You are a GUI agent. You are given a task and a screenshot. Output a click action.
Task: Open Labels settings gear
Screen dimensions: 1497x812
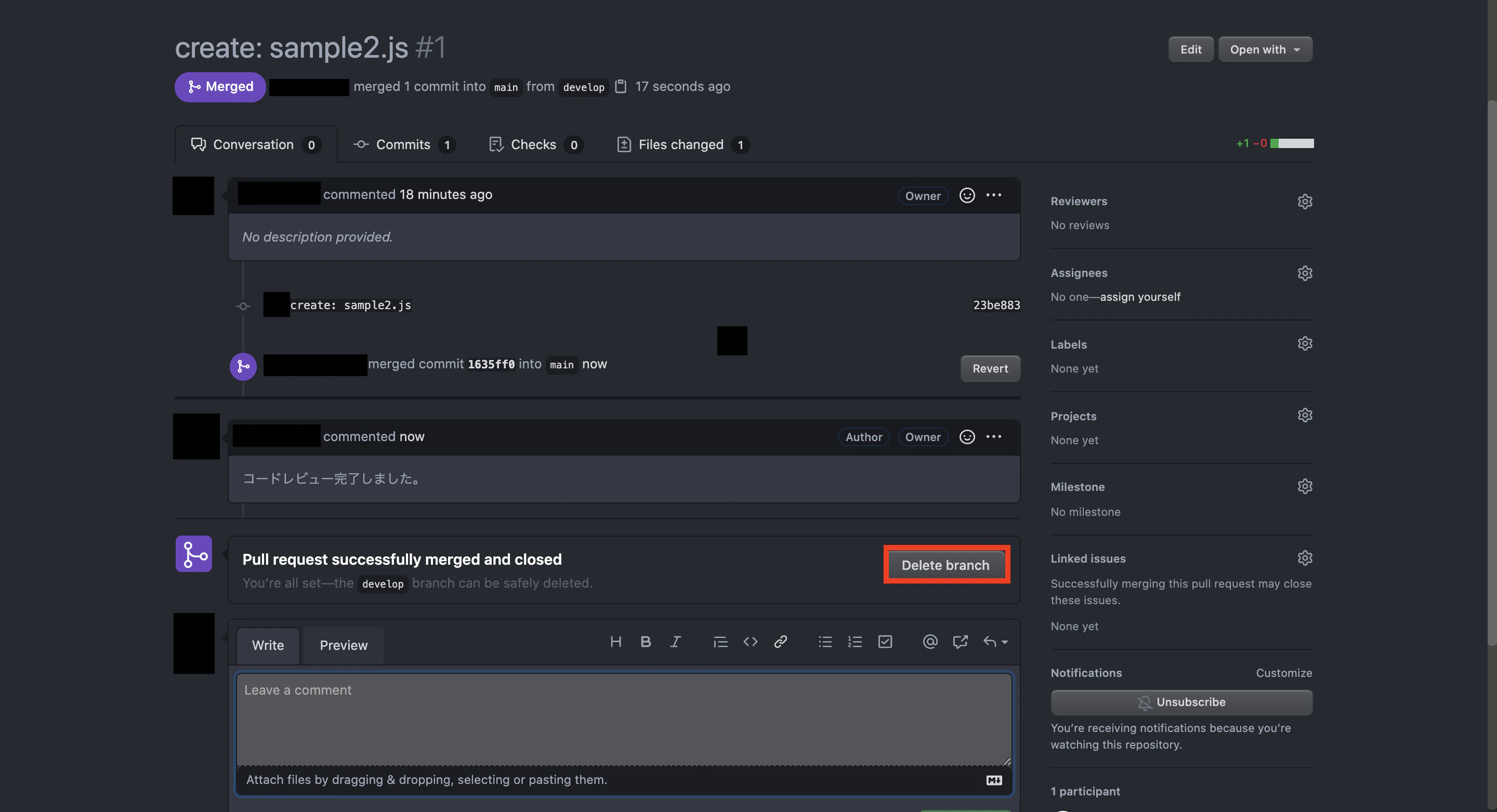coord(1305,343)
